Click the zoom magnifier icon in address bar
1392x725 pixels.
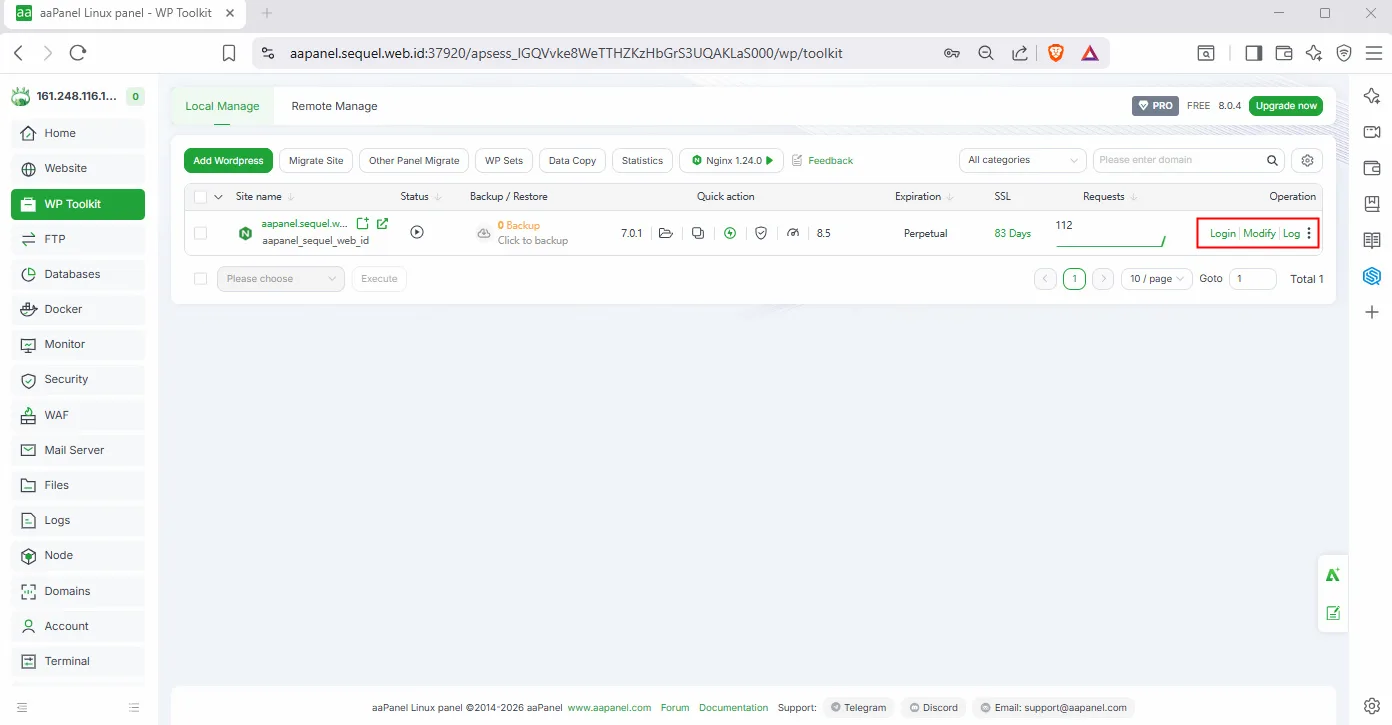pyautogui.click(x=986, y=53)
